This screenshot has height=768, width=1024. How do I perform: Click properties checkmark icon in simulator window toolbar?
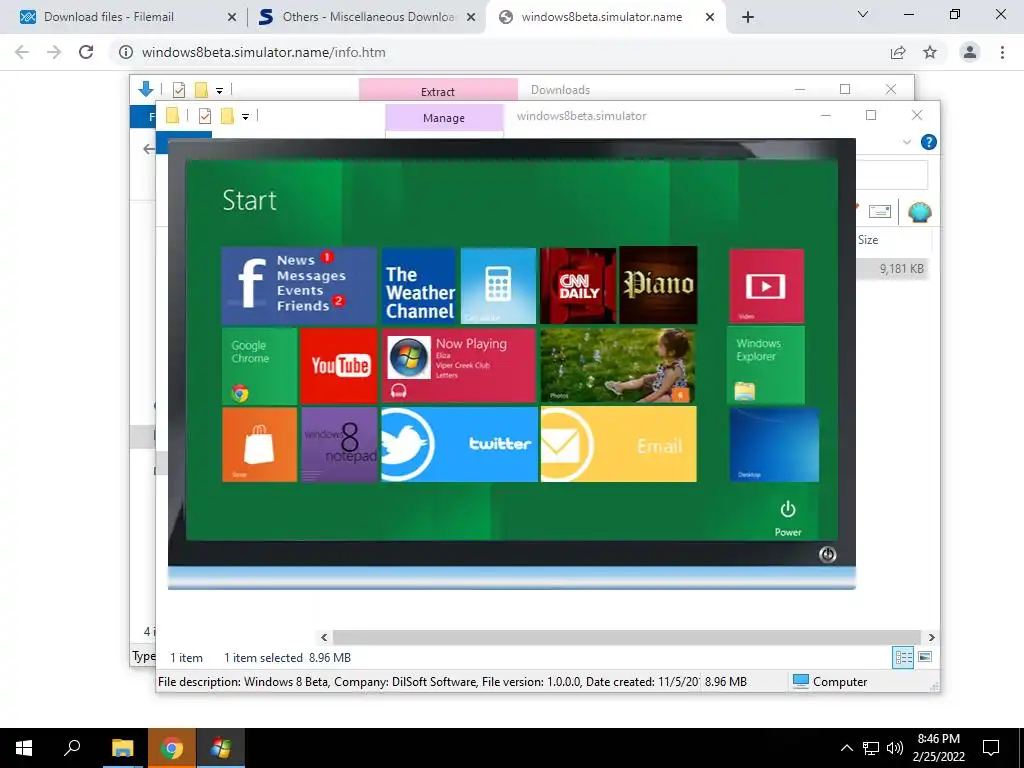[204, 116]
